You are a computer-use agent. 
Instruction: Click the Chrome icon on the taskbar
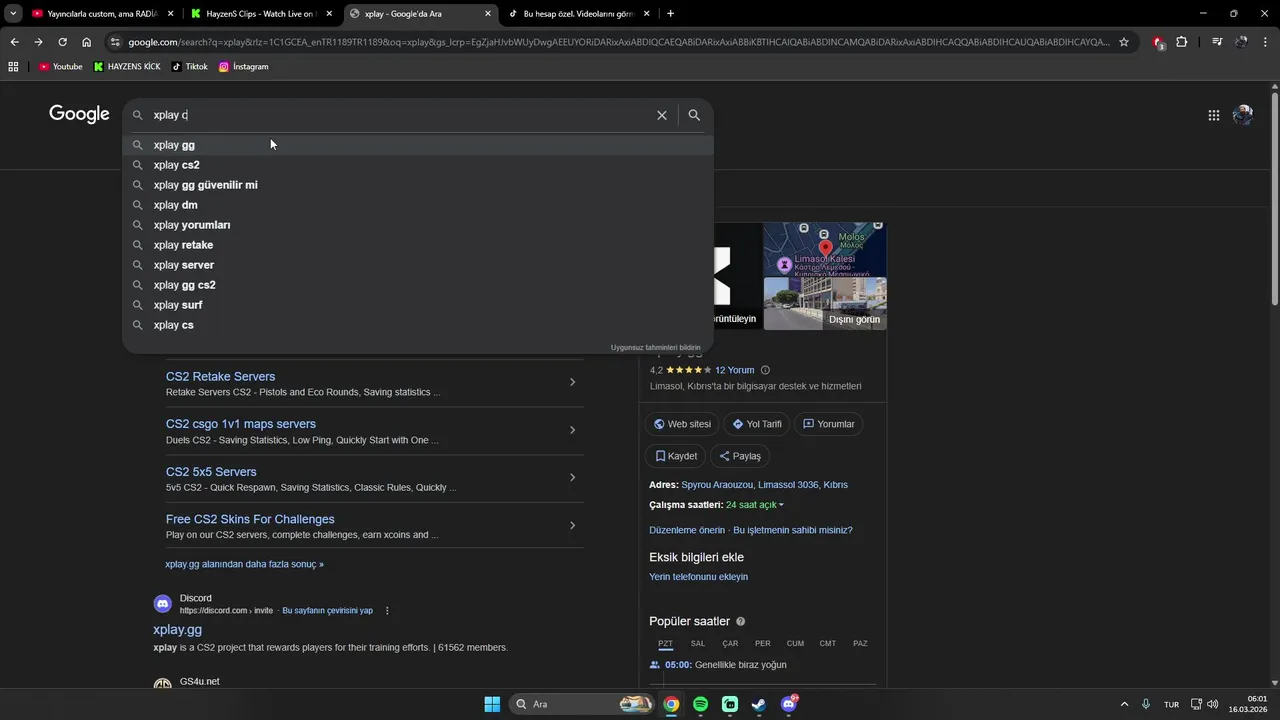672,704
